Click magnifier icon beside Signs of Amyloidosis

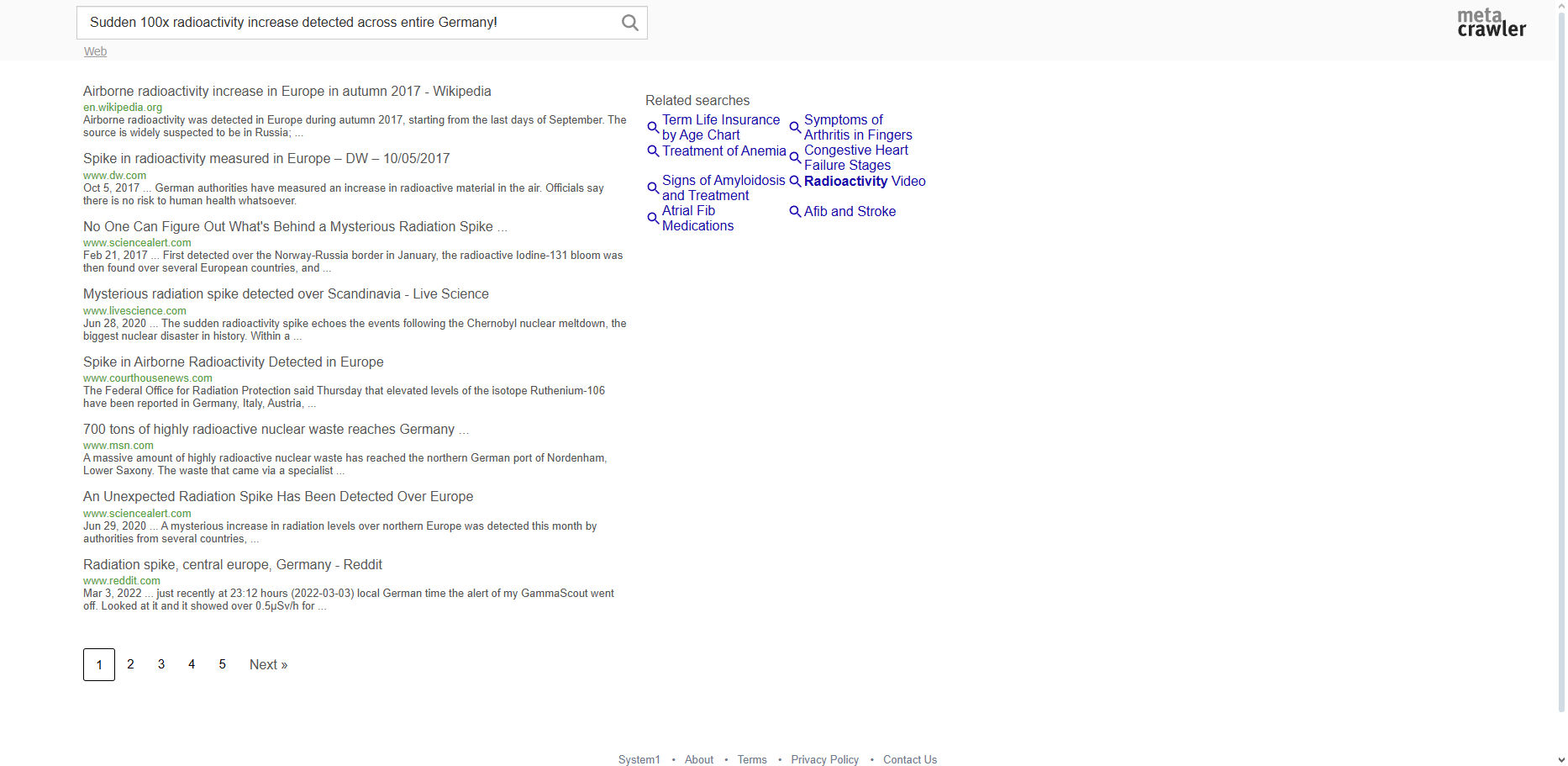coord(653,188)
